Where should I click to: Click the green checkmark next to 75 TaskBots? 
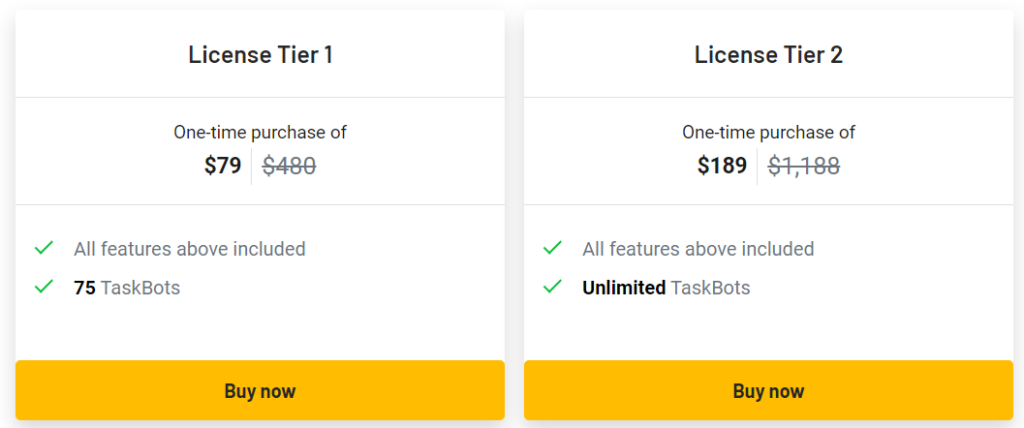point(44,287)
